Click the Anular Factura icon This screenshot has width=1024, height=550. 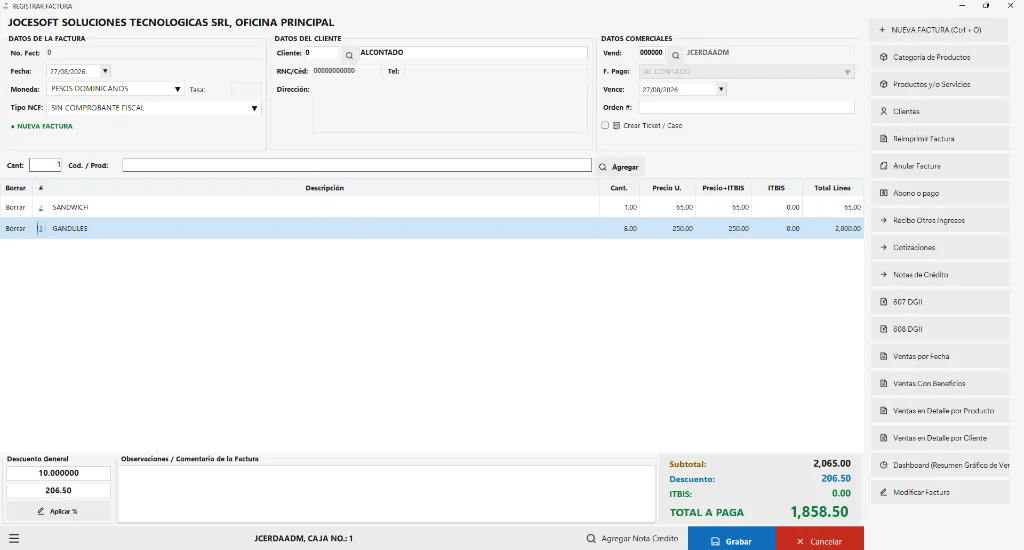pos(884,166)
